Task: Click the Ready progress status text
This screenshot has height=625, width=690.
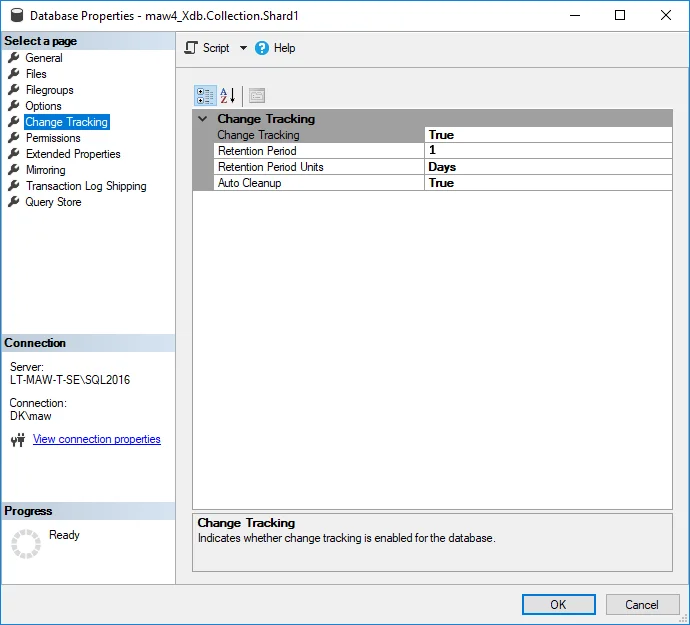Action: 64,535
